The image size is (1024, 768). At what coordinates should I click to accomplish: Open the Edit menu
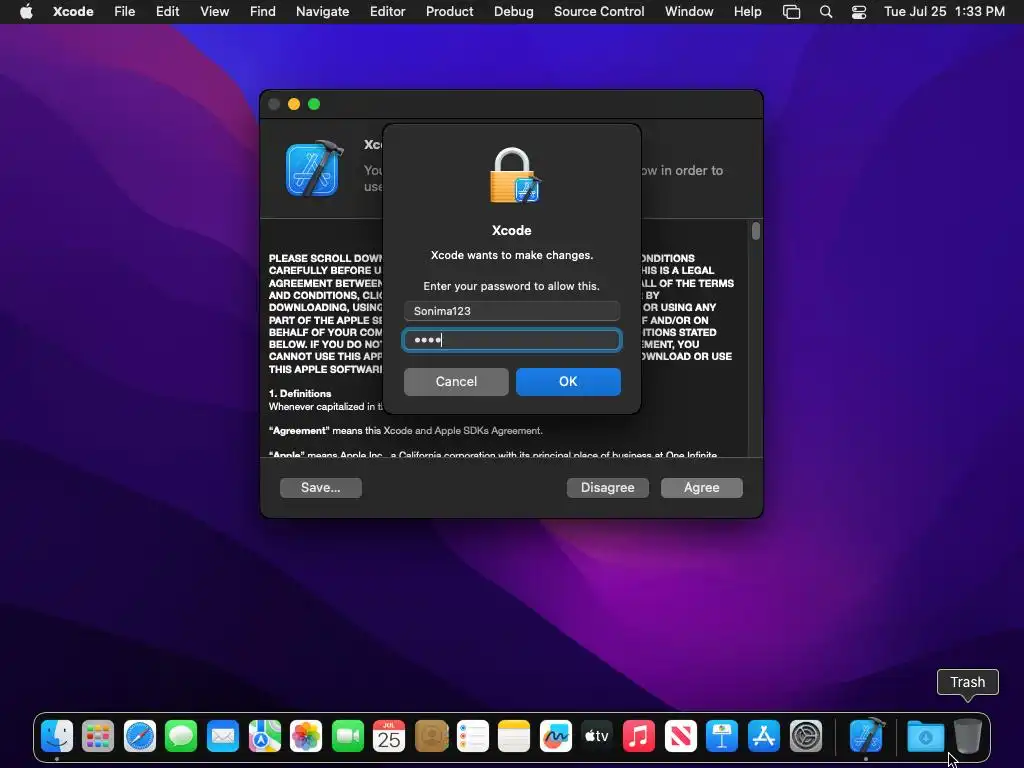(x=167, y=12)
